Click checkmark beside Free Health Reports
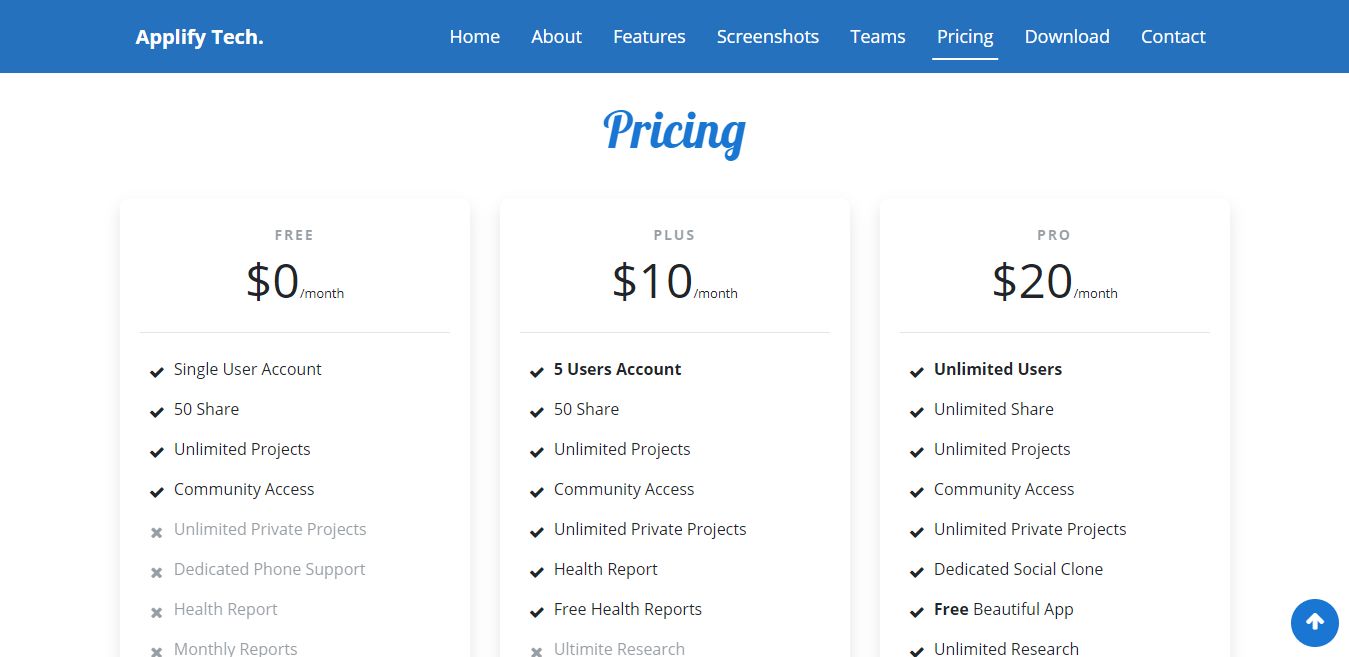1349x657 pixels. (537, 612)
